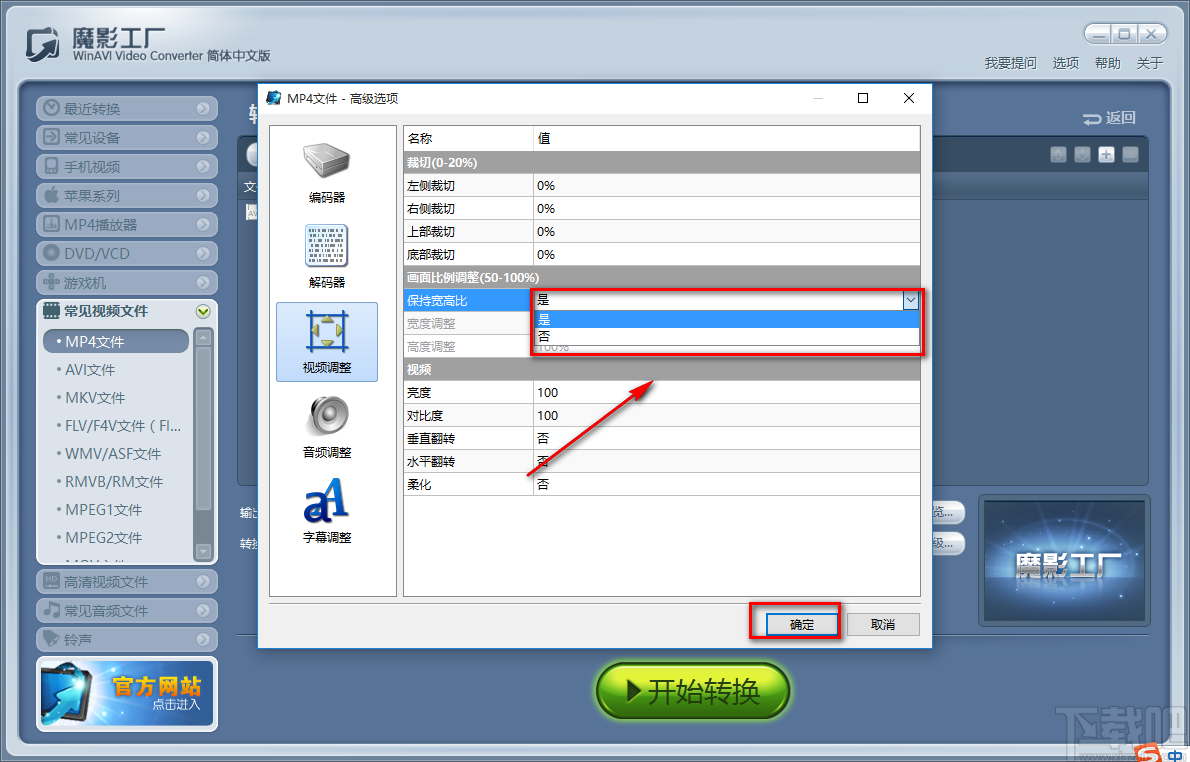1190x762 pixels.
Task: Click the Sogou input method tray icon
Action: (1149, 754)
